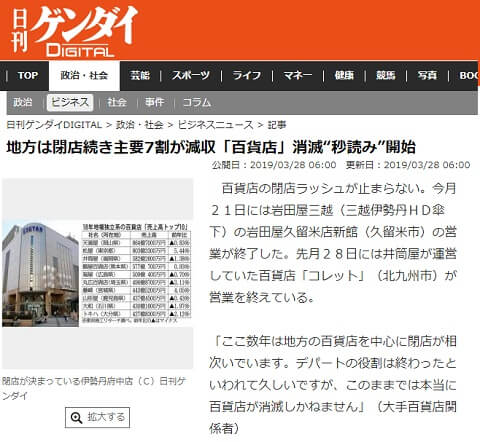This screenshot has width=480, height=442.
Task: Select the 政治・社会 navigation tab
Action: tap(84, 76)
